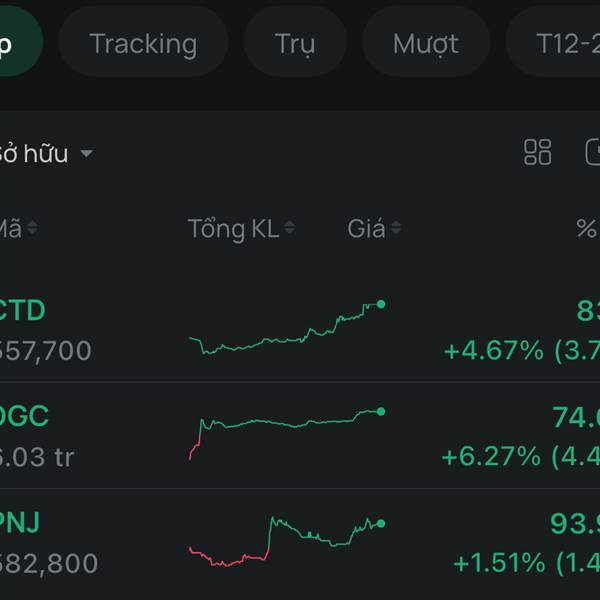The height and width of the screenshot is (600, 600).
Task: Sort stocks by Giá price arrows
Action: 395,229
